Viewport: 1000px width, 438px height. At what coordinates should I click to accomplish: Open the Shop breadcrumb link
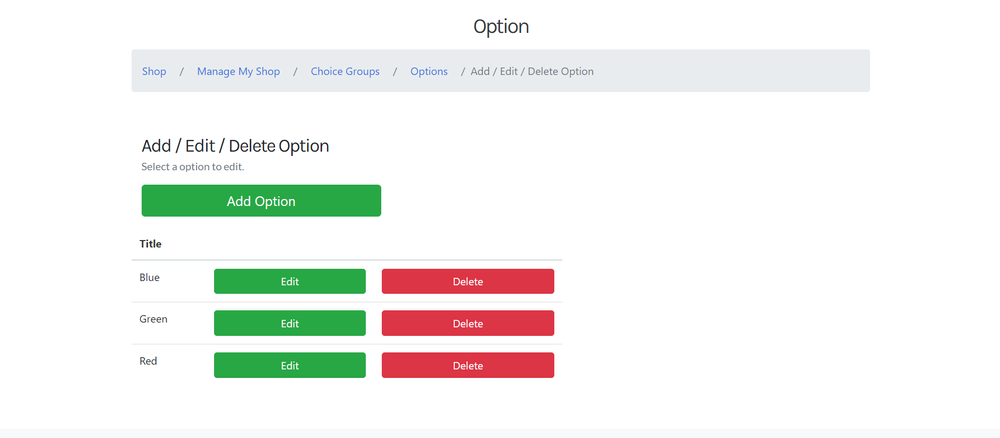(x=154, y=71)
